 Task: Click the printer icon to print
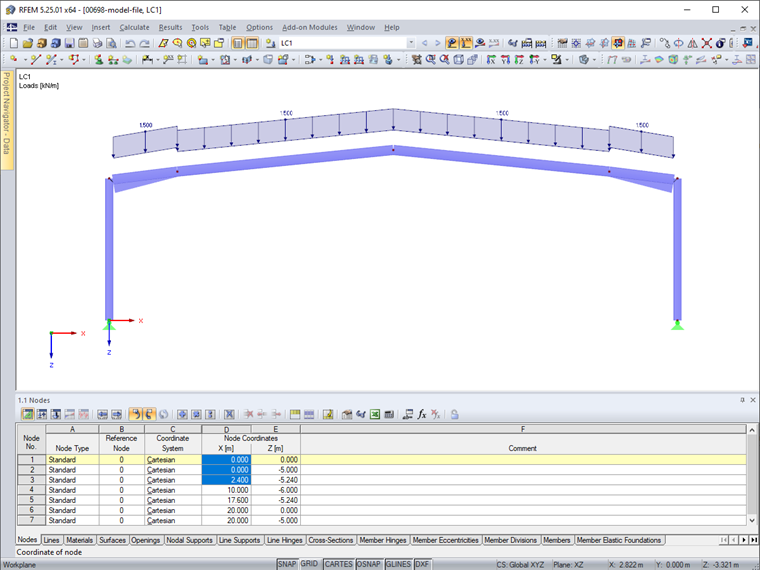97,43
